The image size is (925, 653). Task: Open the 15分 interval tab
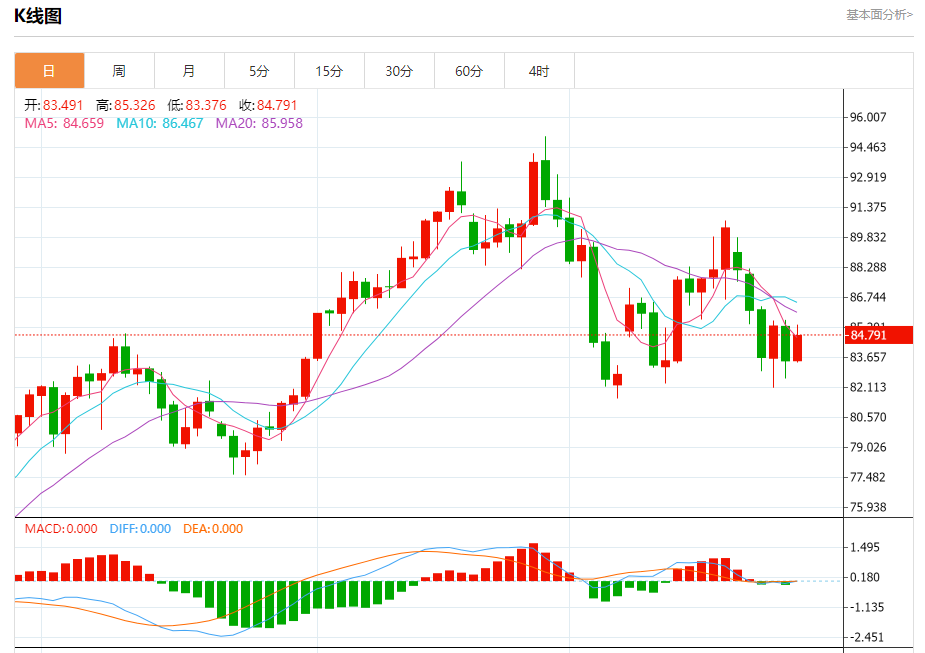point(329,71)
